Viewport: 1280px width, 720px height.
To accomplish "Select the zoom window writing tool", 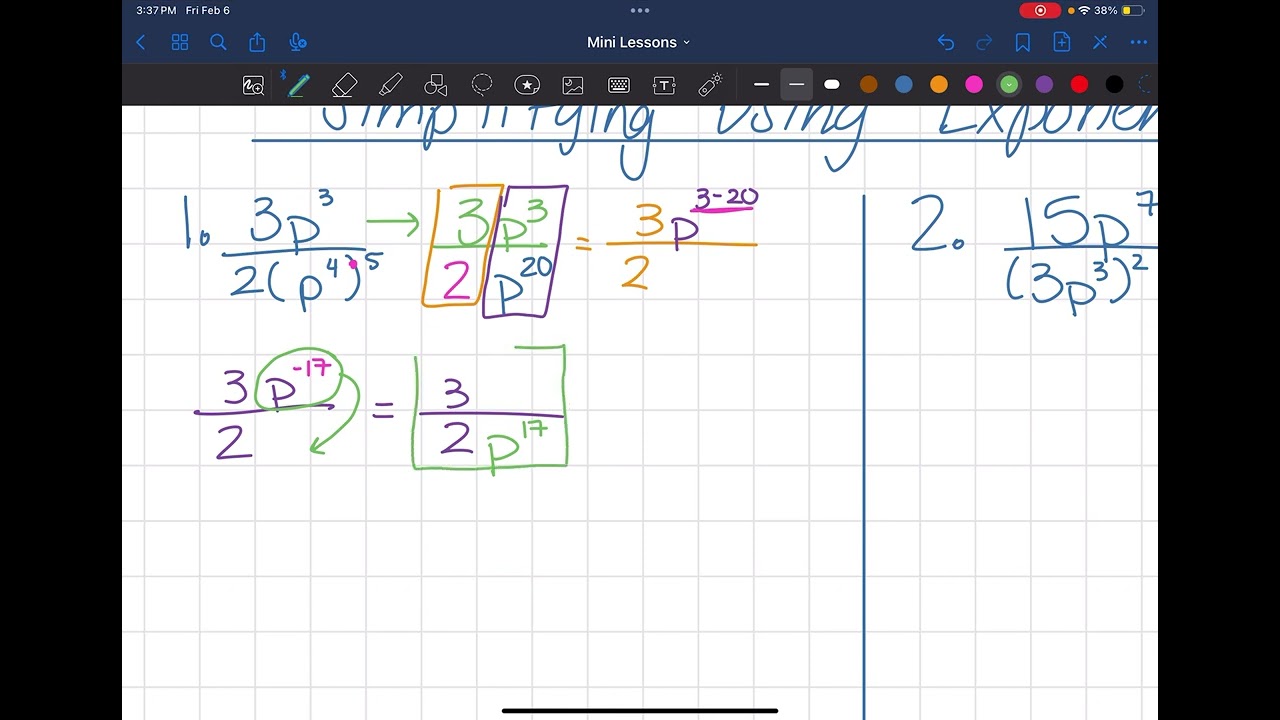I will [253, 86].
